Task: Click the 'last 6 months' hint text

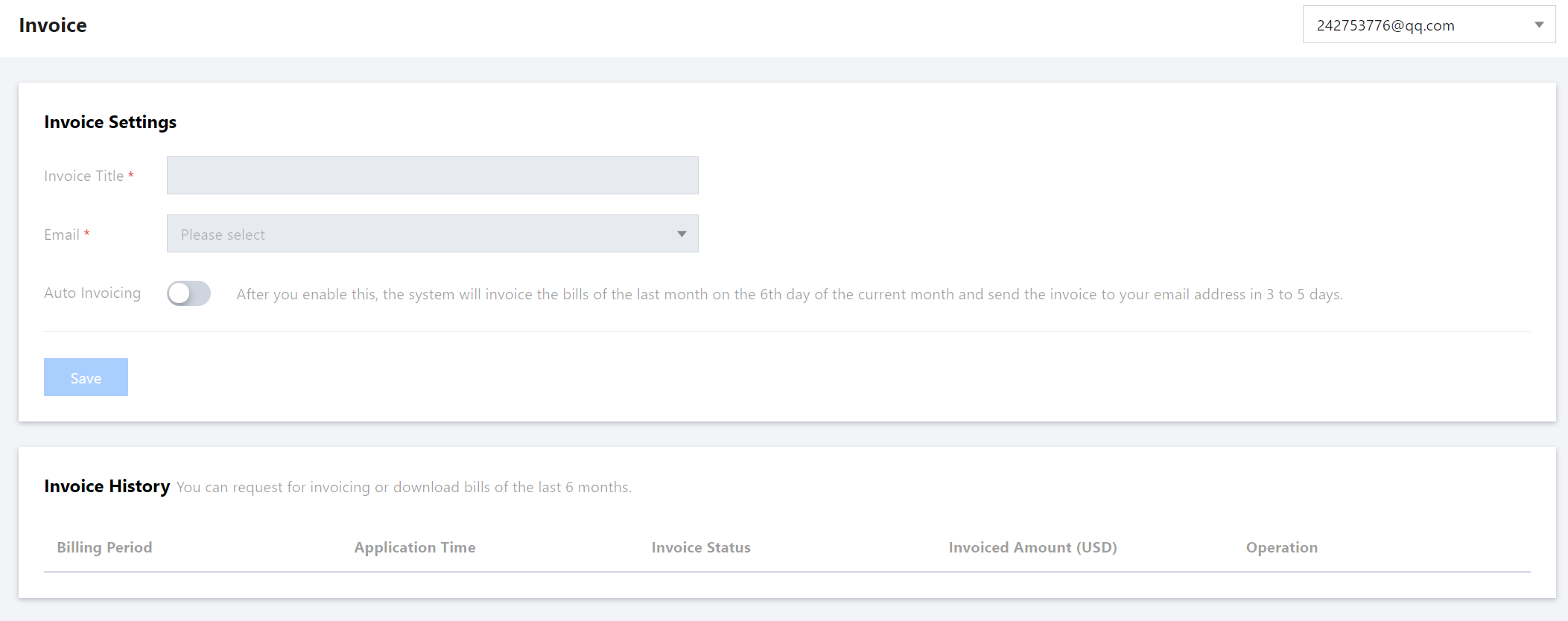Action: [404, 487]
